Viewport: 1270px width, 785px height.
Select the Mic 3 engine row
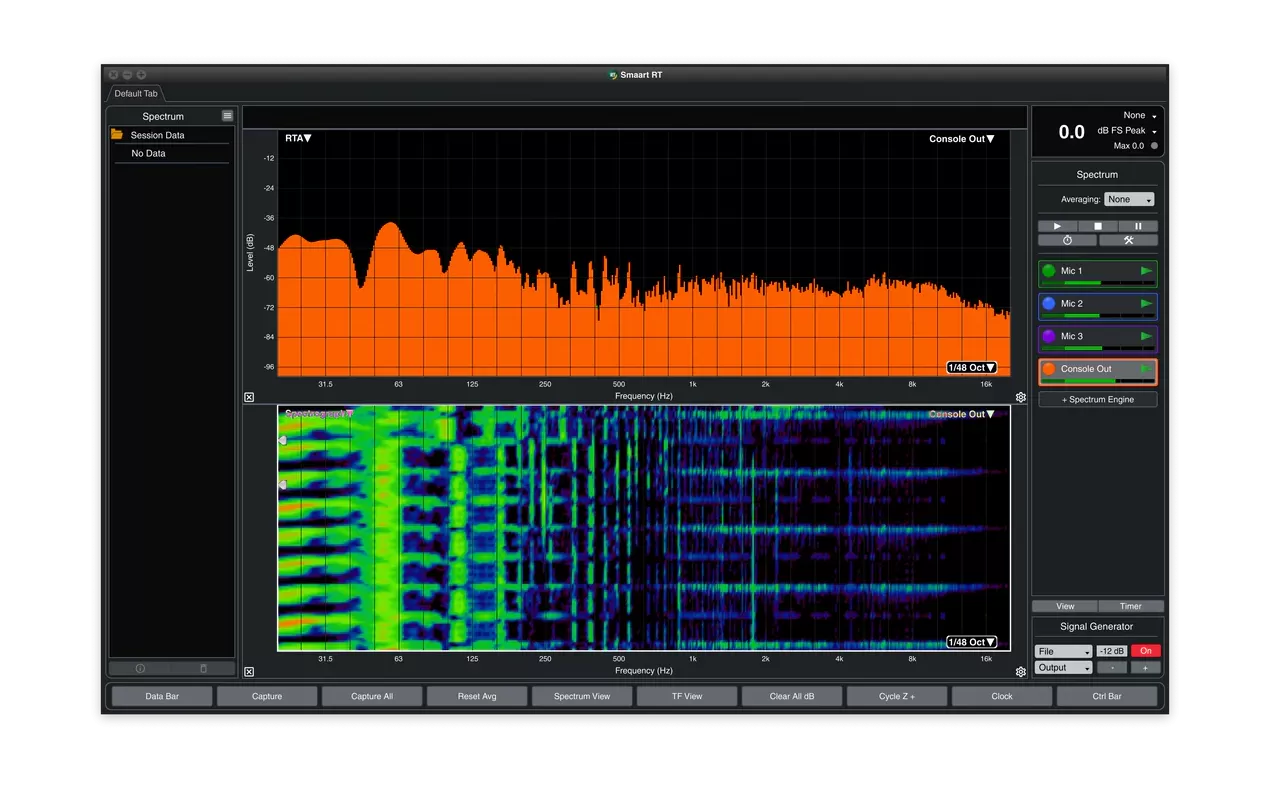1097,339
